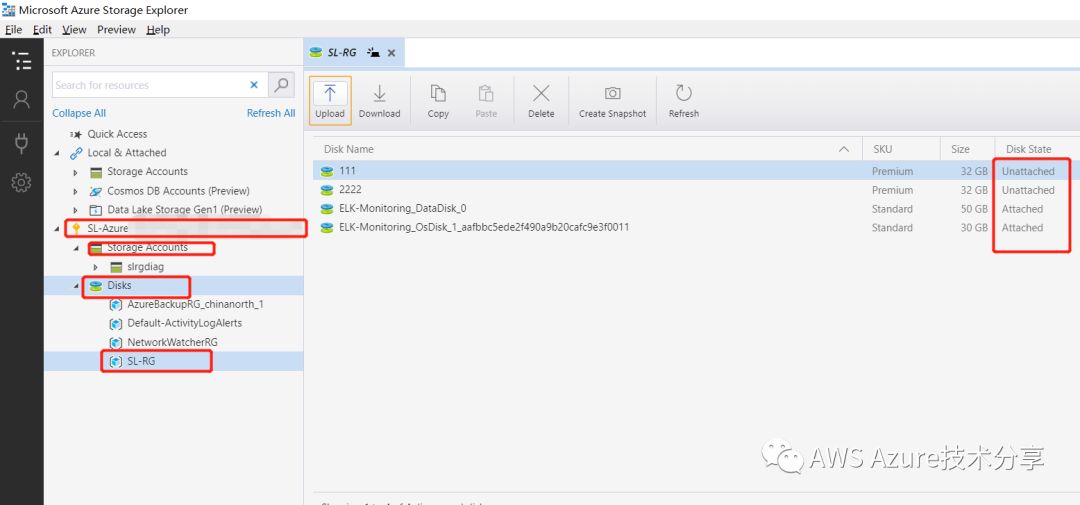Click the Collapse All link
1080x505 pixels.
coord(79,113)
